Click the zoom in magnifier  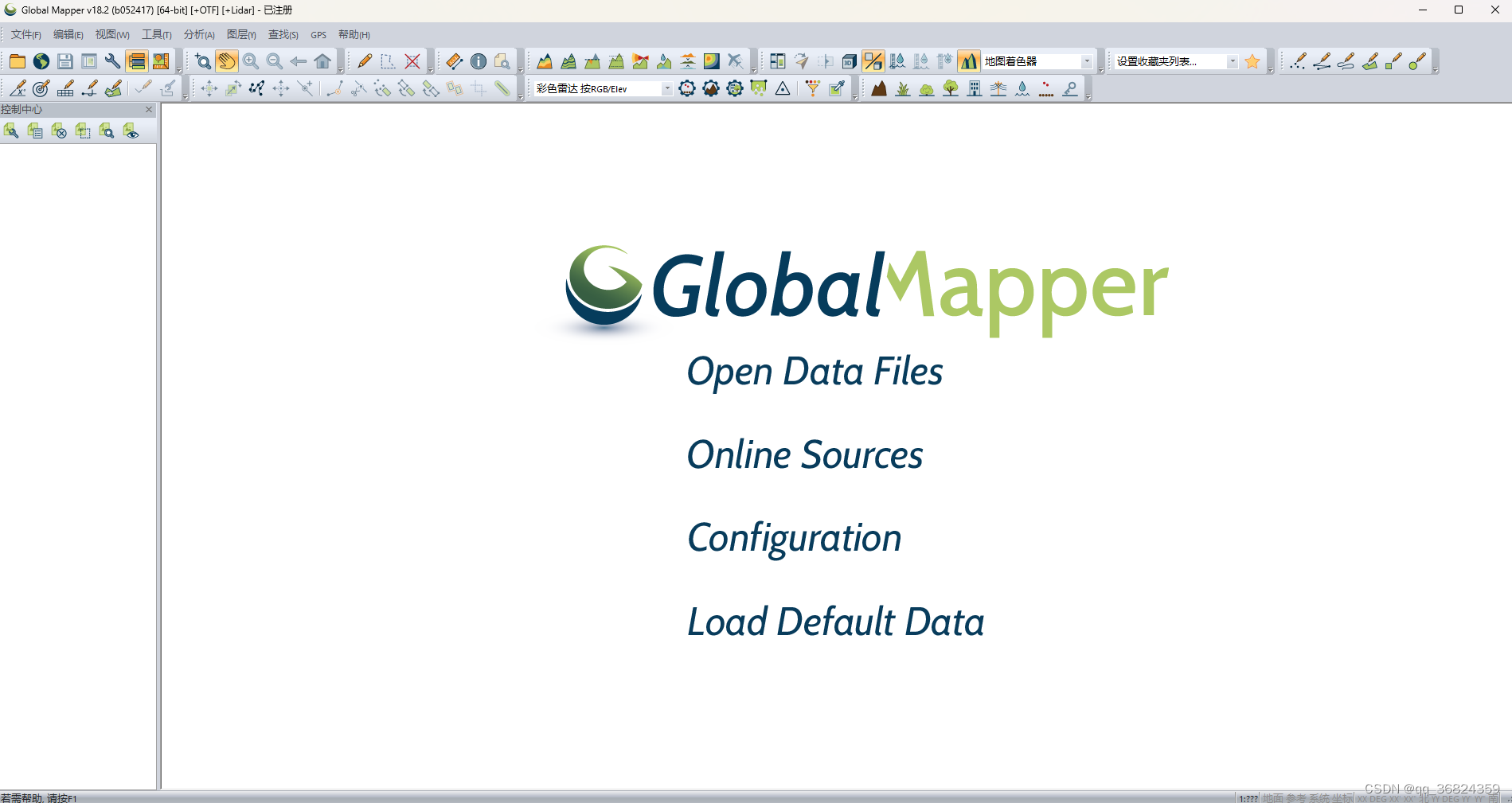[251, 61]
